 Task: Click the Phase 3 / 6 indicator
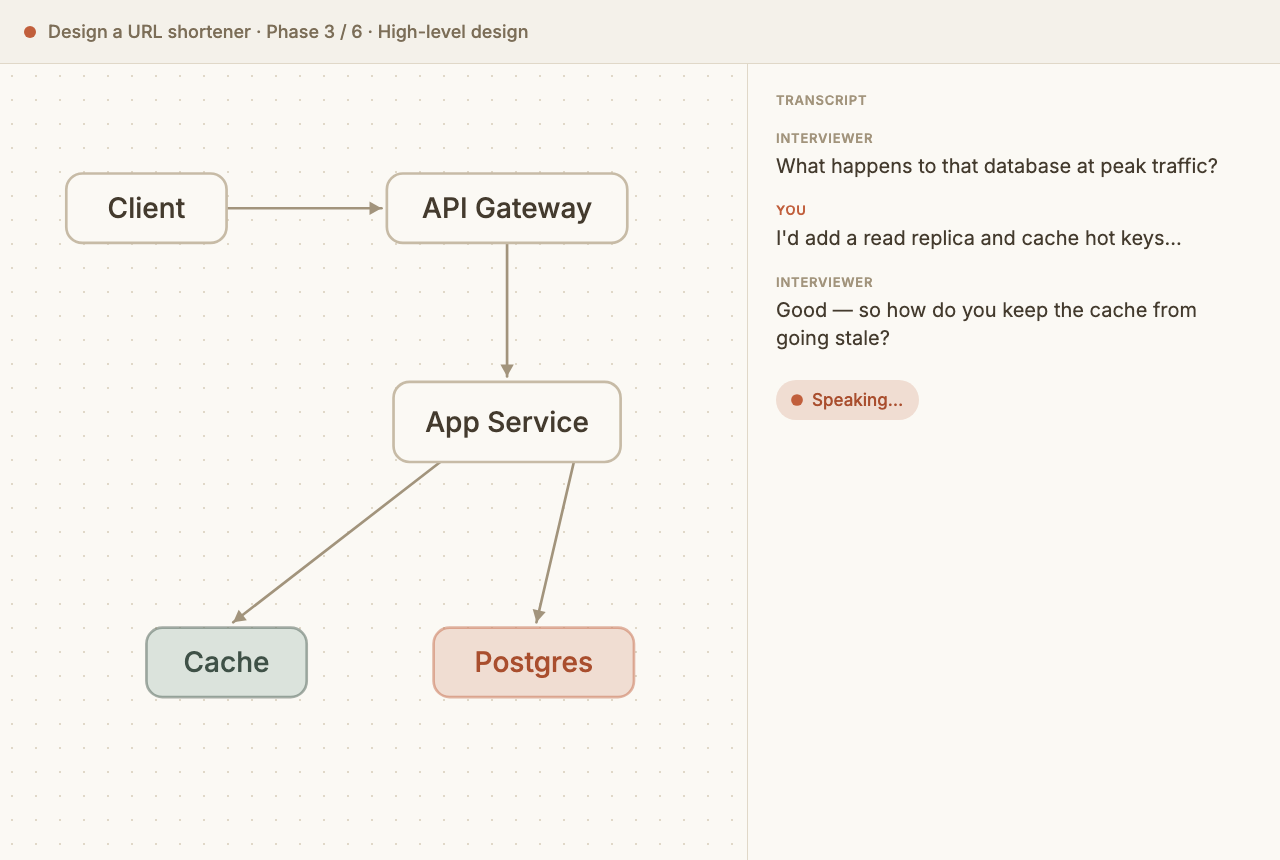[314, 32]
